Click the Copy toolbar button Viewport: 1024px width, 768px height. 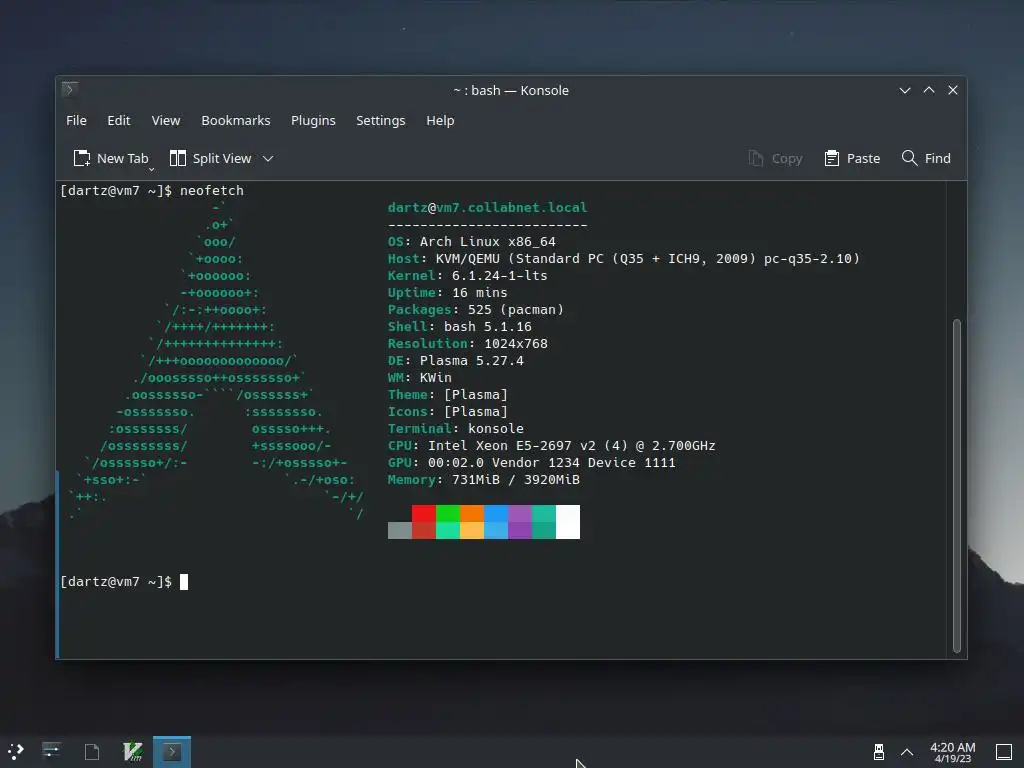point(775,159)
